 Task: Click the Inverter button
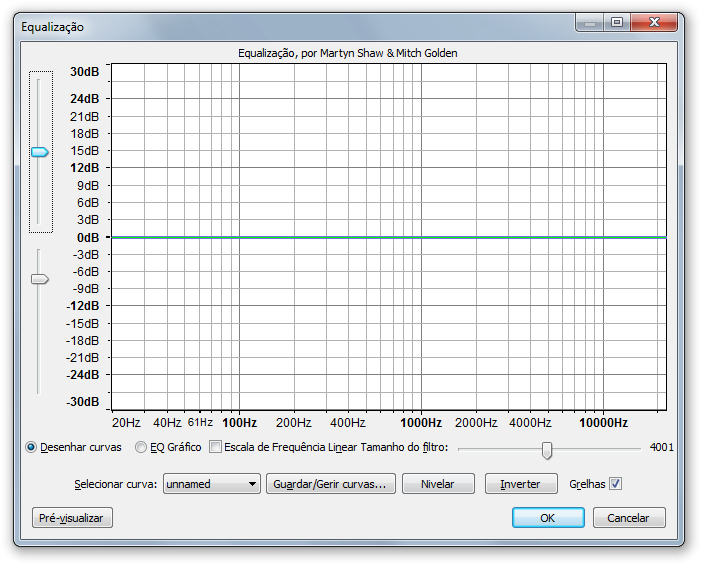click(521, 484)
